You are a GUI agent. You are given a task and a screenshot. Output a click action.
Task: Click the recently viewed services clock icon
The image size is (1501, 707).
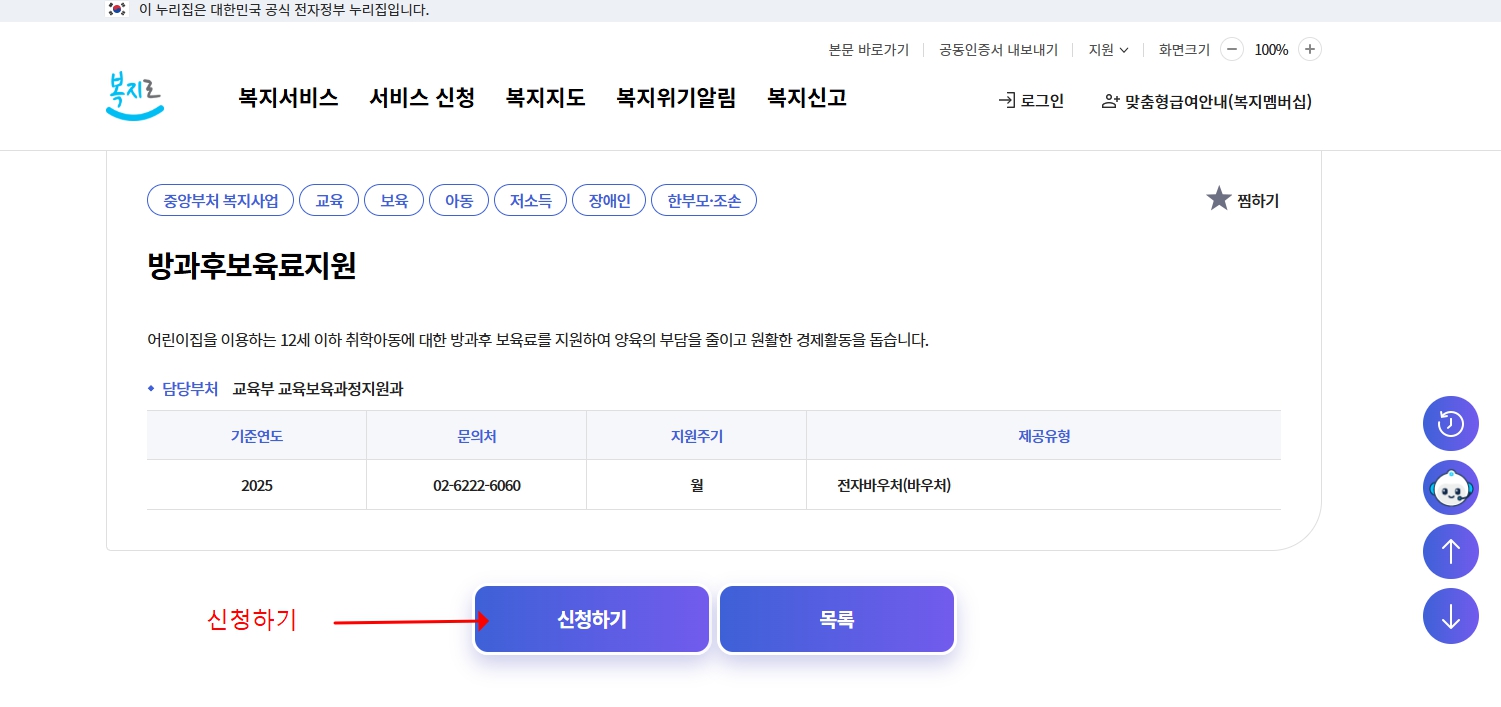(1450, 423)
